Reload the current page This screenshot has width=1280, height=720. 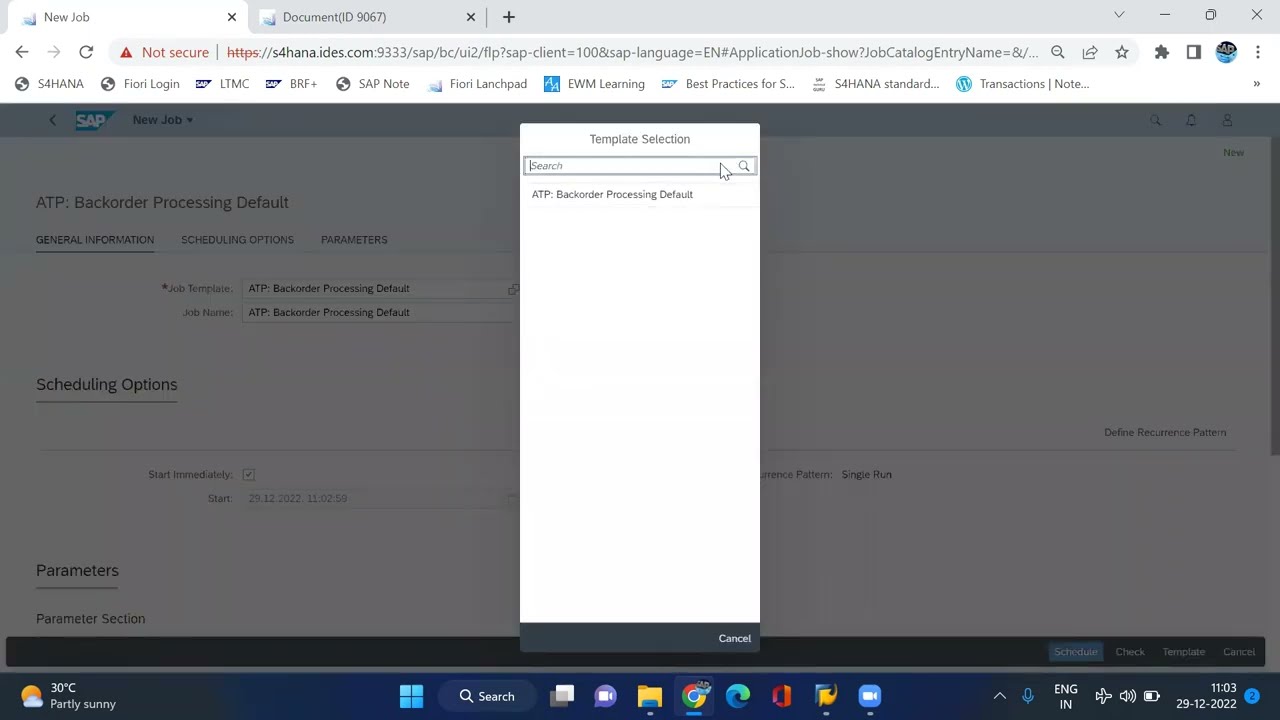pos(86,52)
